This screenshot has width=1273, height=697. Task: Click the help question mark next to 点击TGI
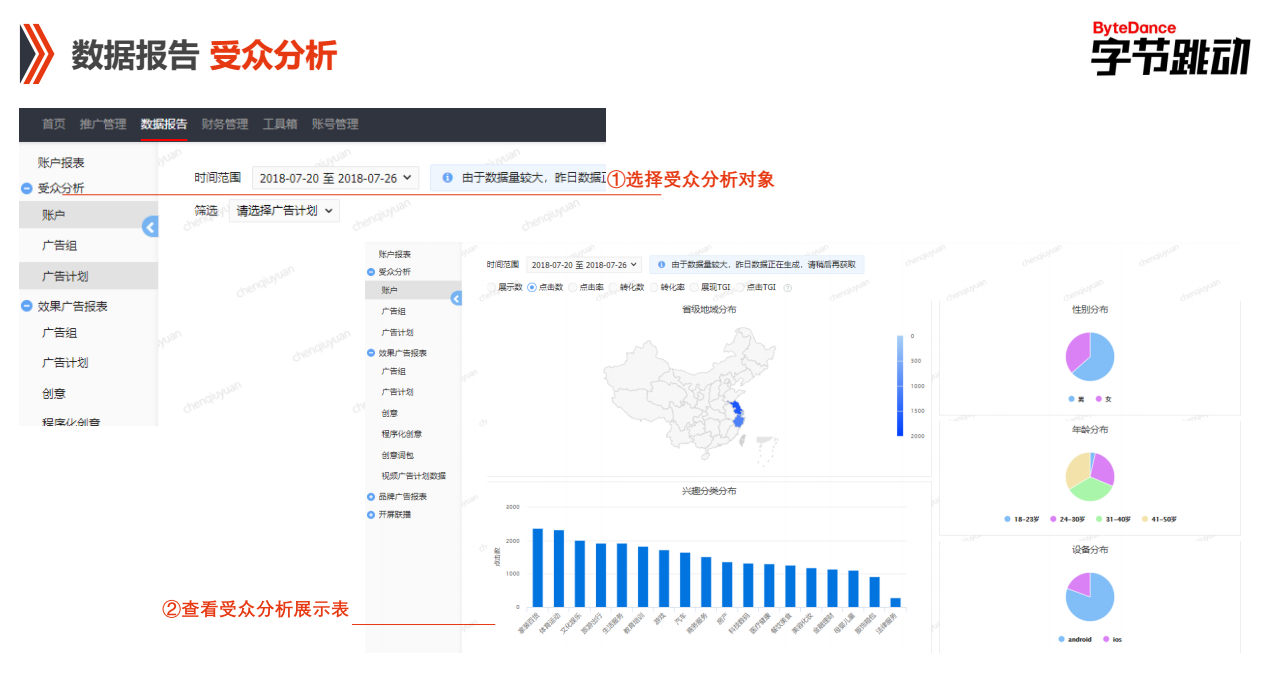[786, 287]
